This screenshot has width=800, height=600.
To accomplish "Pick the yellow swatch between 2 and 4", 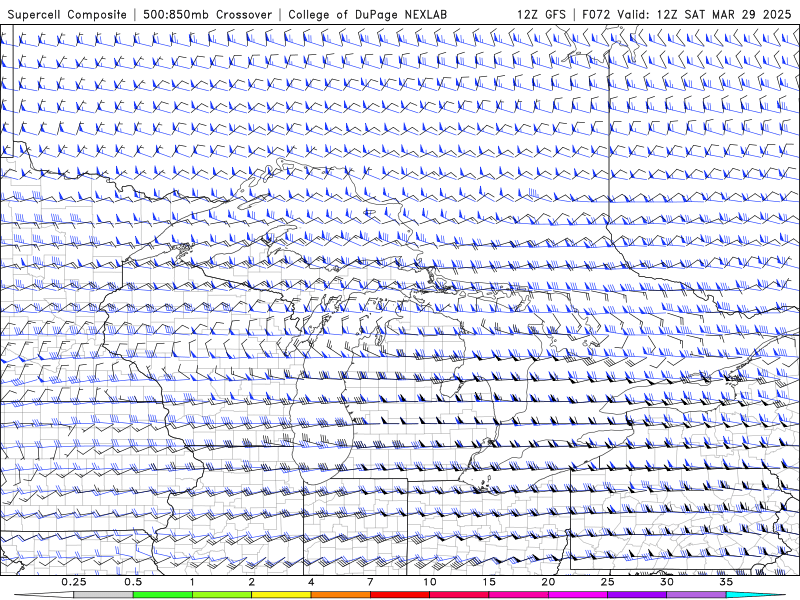I will [x=281, y=595].
